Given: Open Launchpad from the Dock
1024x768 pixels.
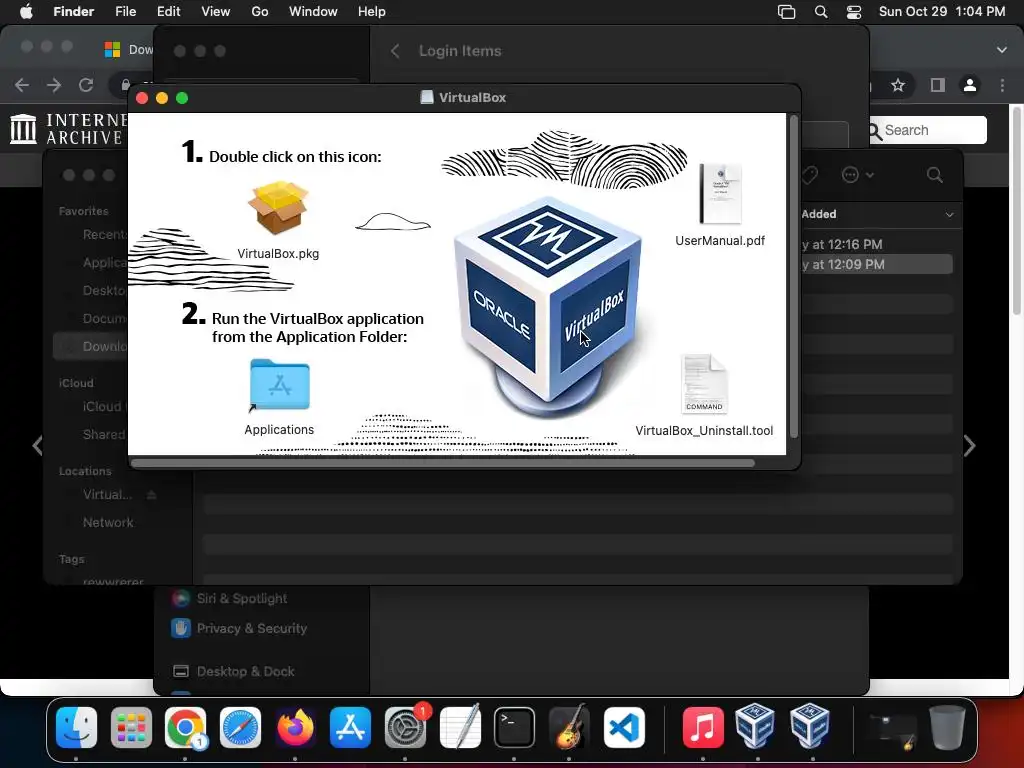Looking at the screenshot, I should [131, 727].
